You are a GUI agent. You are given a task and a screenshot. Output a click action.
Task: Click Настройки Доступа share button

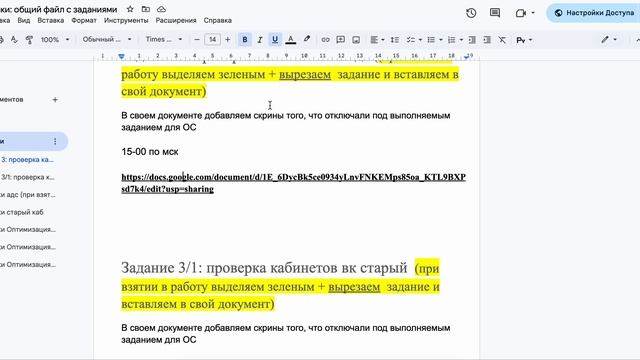click(593, 13)
